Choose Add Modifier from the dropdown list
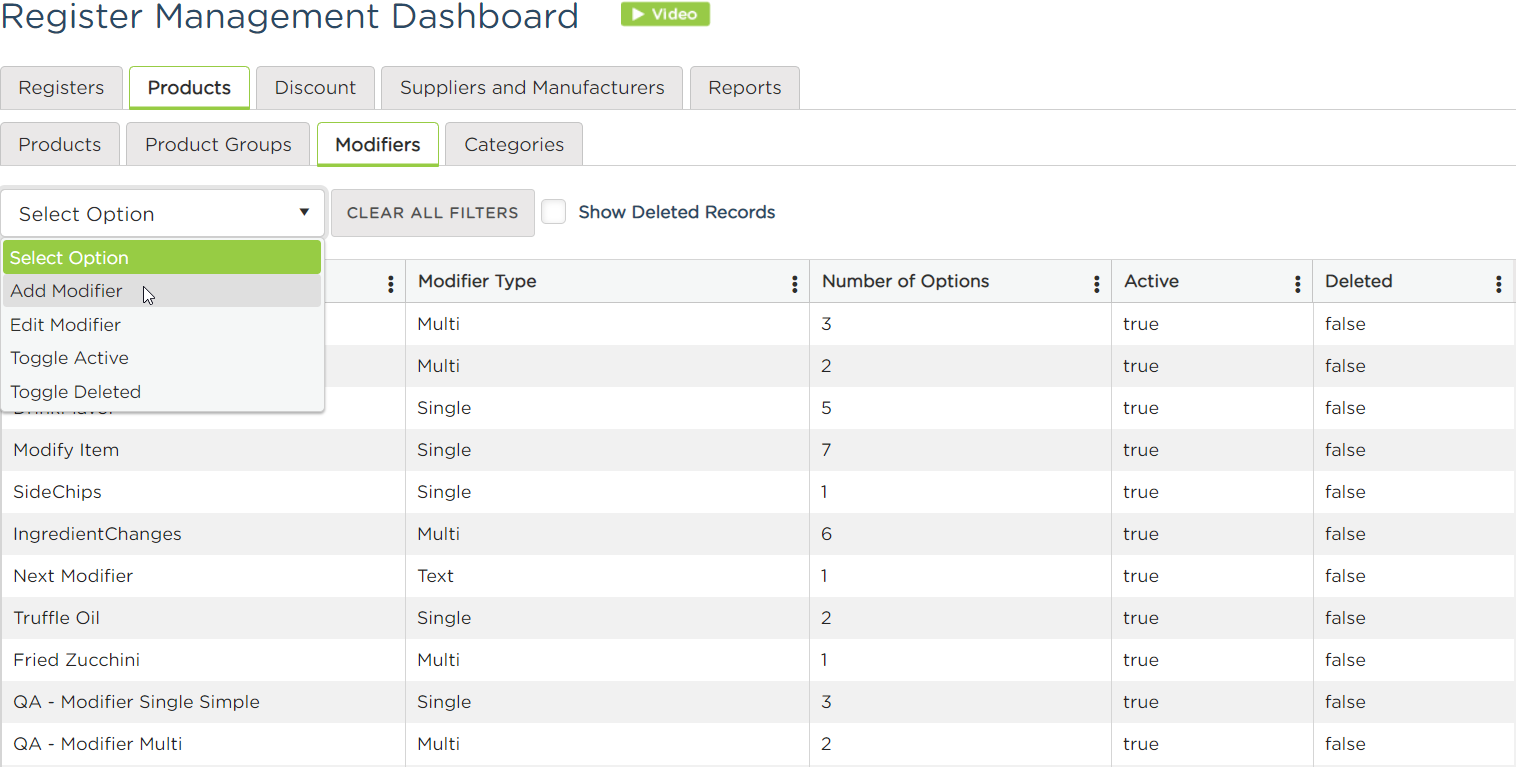The height and width of the screenshot is (767, 1516). 66,291
